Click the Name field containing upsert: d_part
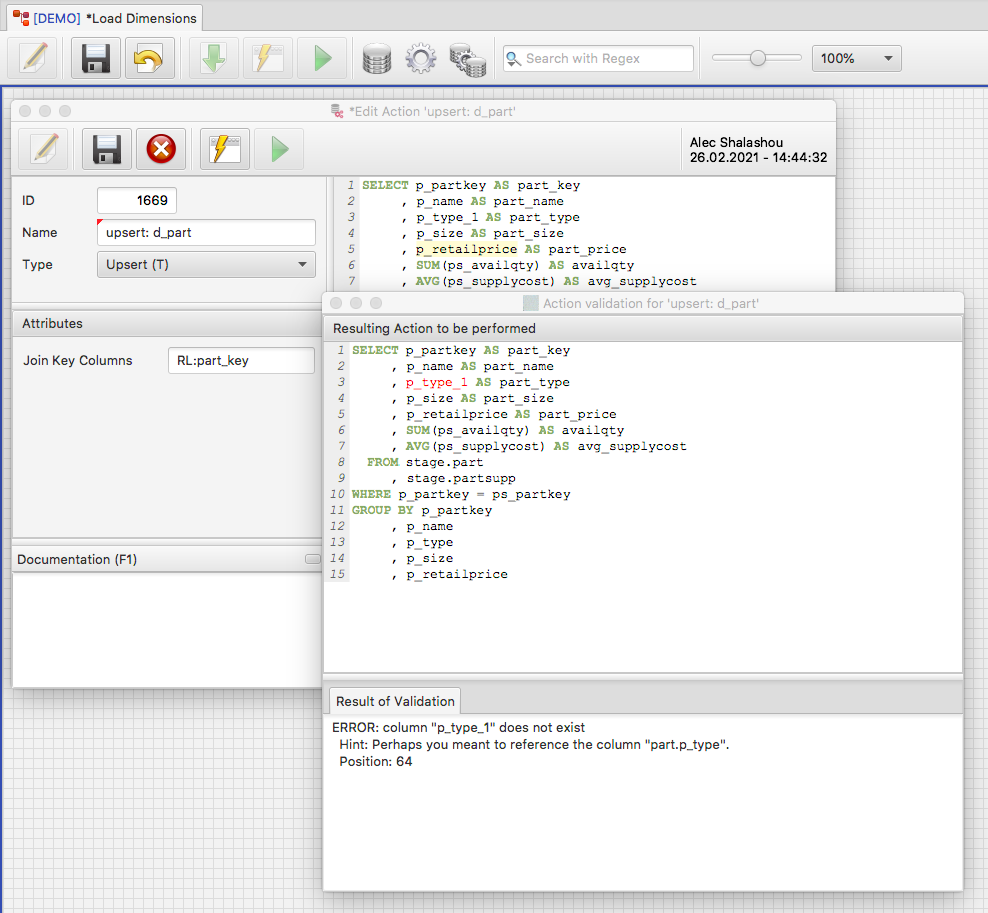The height and width of the screenshot is (913, 988). tap(206, 233)
